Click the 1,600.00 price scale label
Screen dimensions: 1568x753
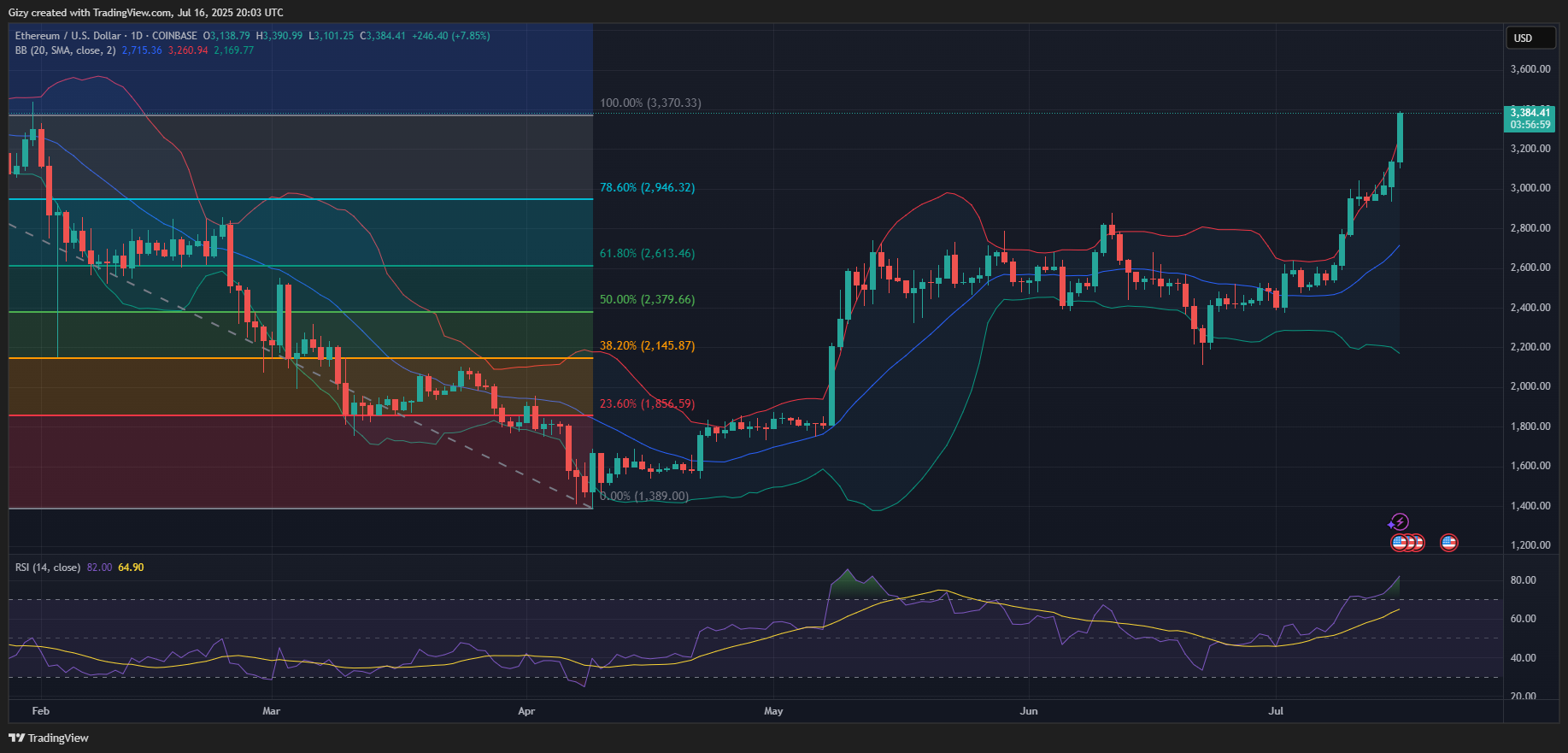1530,466
